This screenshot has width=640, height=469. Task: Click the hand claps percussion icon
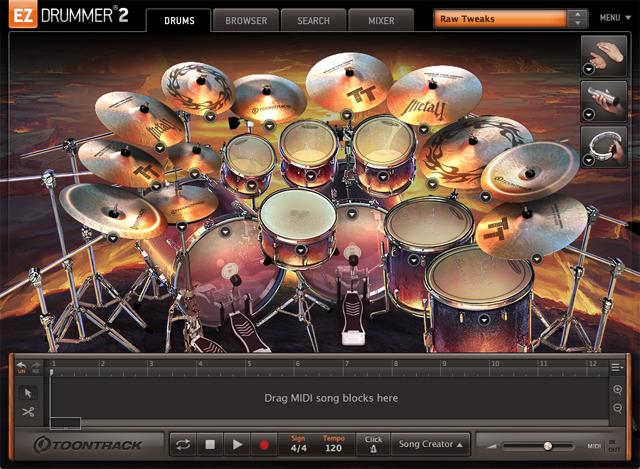tap(603, 56)
